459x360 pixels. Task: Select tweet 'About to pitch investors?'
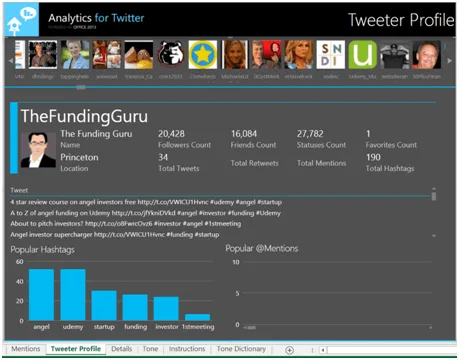click(126, 224)
